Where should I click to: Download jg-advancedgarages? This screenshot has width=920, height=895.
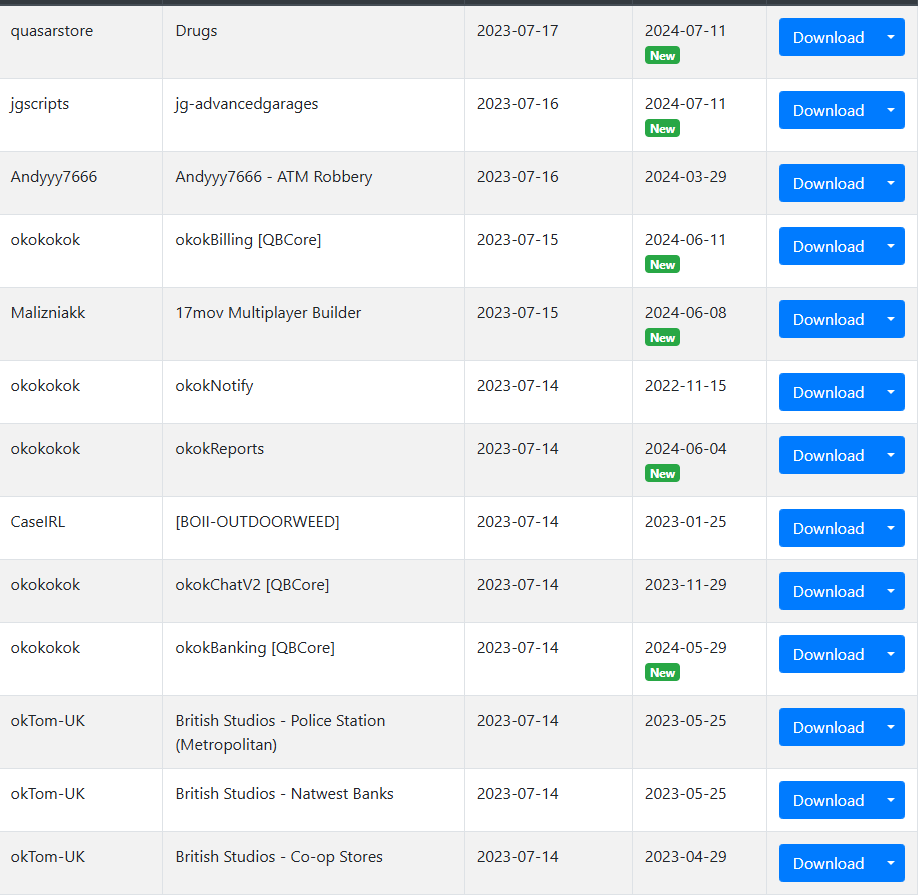(x=828, y=110)
